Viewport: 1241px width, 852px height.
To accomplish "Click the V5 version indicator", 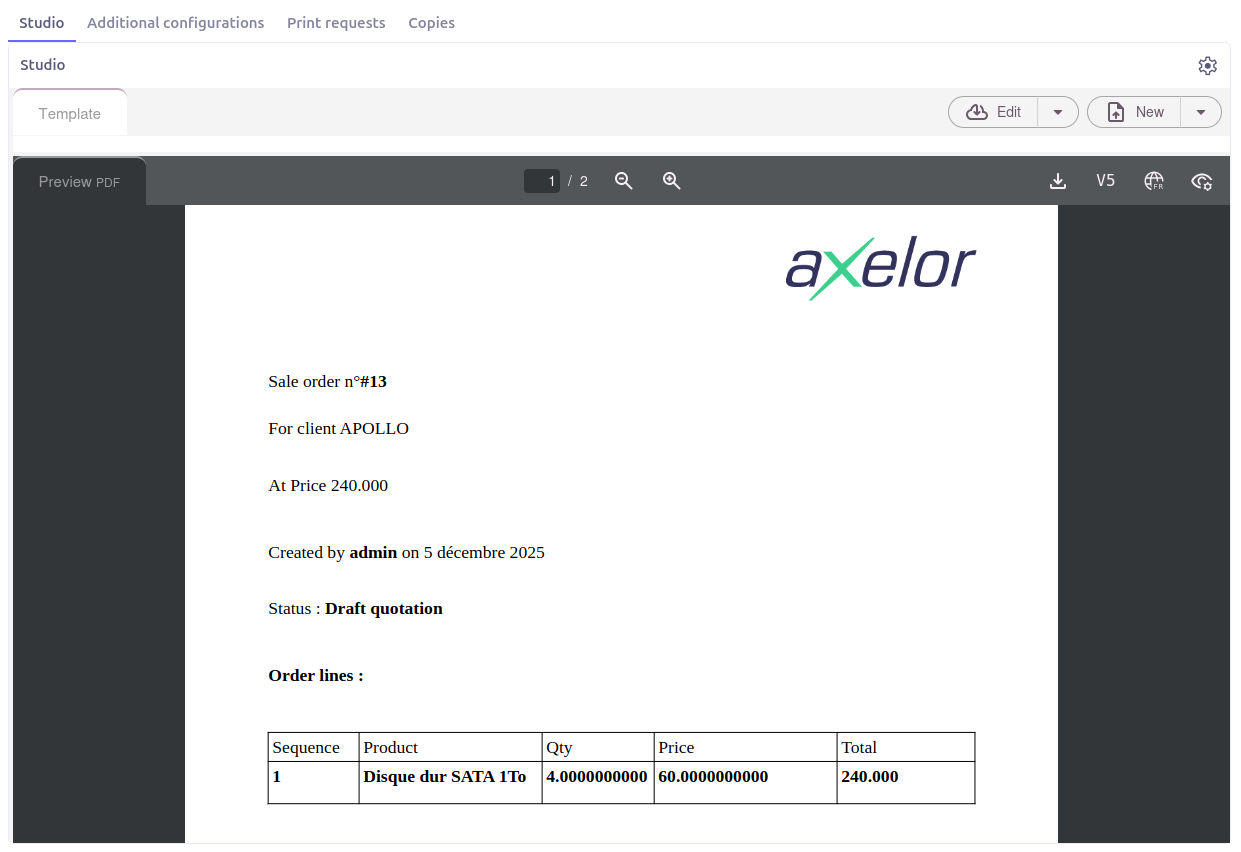I will 1105,181.
